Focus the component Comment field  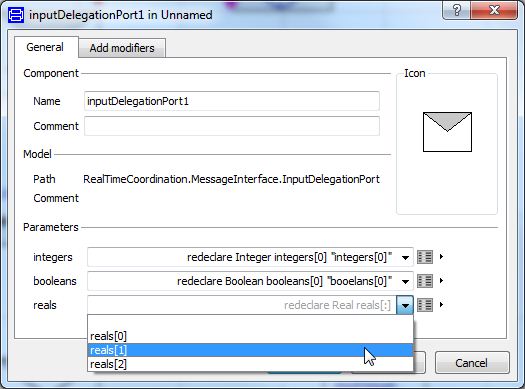click(232, 126)
